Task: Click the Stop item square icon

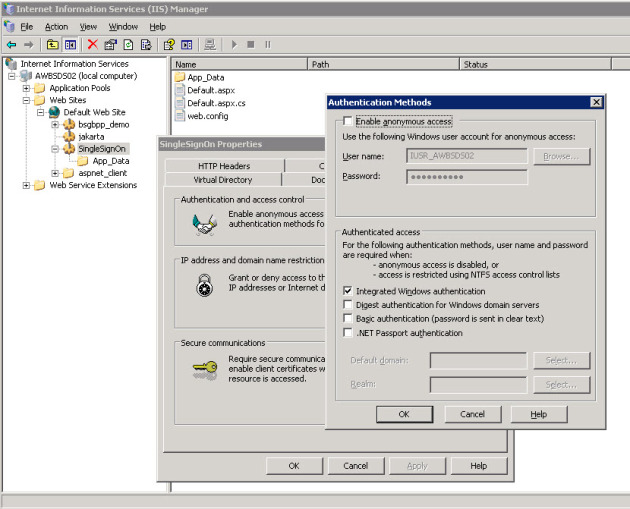Action: [251, 45]
